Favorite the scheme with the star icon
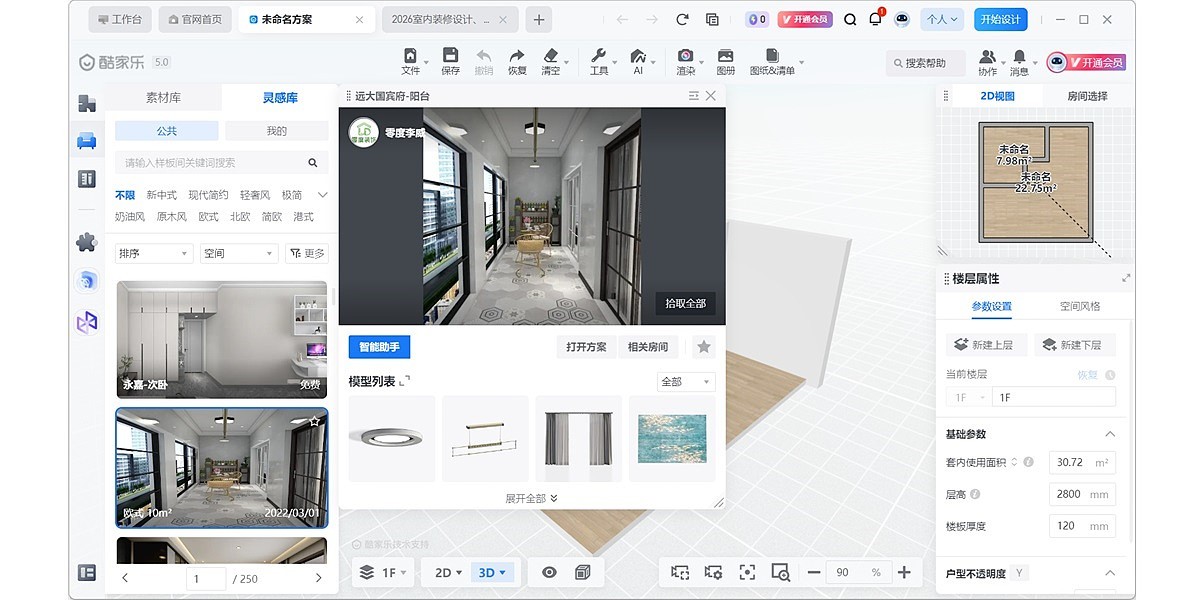Screen dimensions: 1200x600 point(704,347)
